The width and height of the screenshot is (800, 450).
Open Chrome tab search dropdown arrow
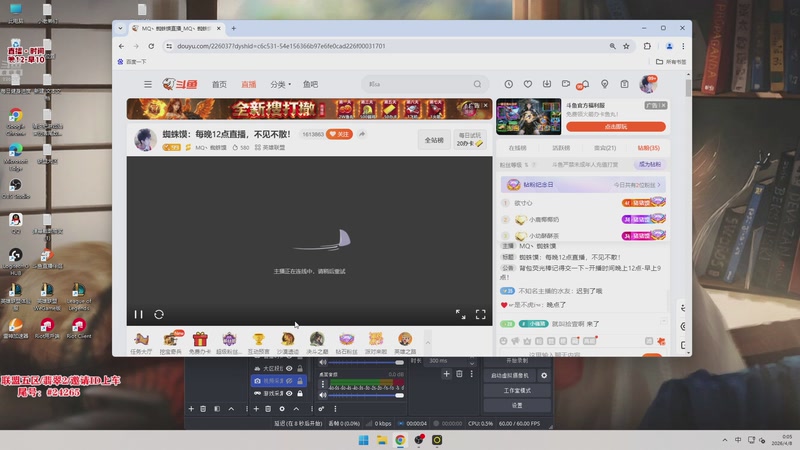tap(120, 28)
